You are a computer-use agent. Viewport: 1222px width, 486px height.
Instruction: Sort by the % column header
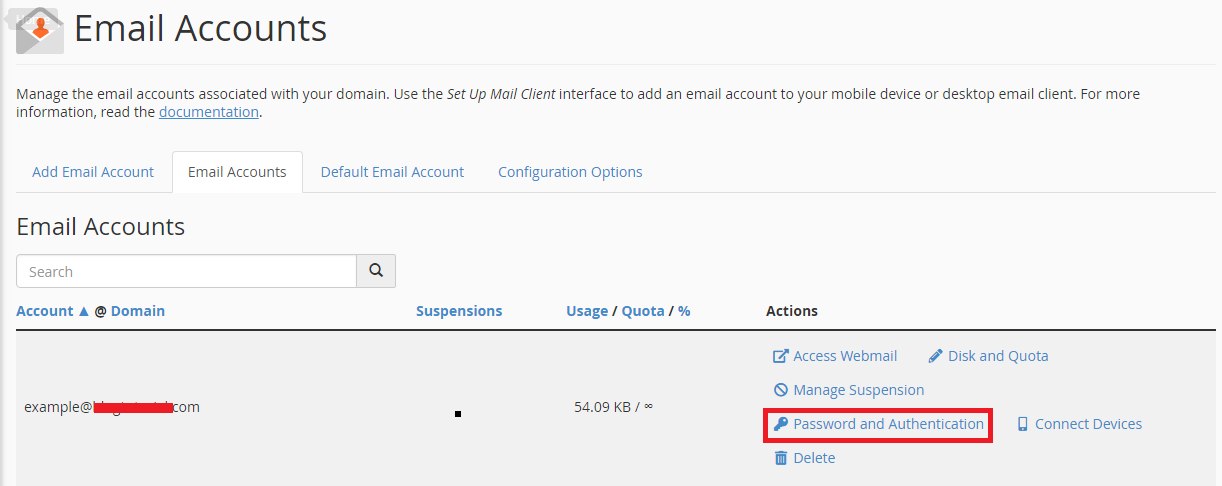[x=684, y=311]
